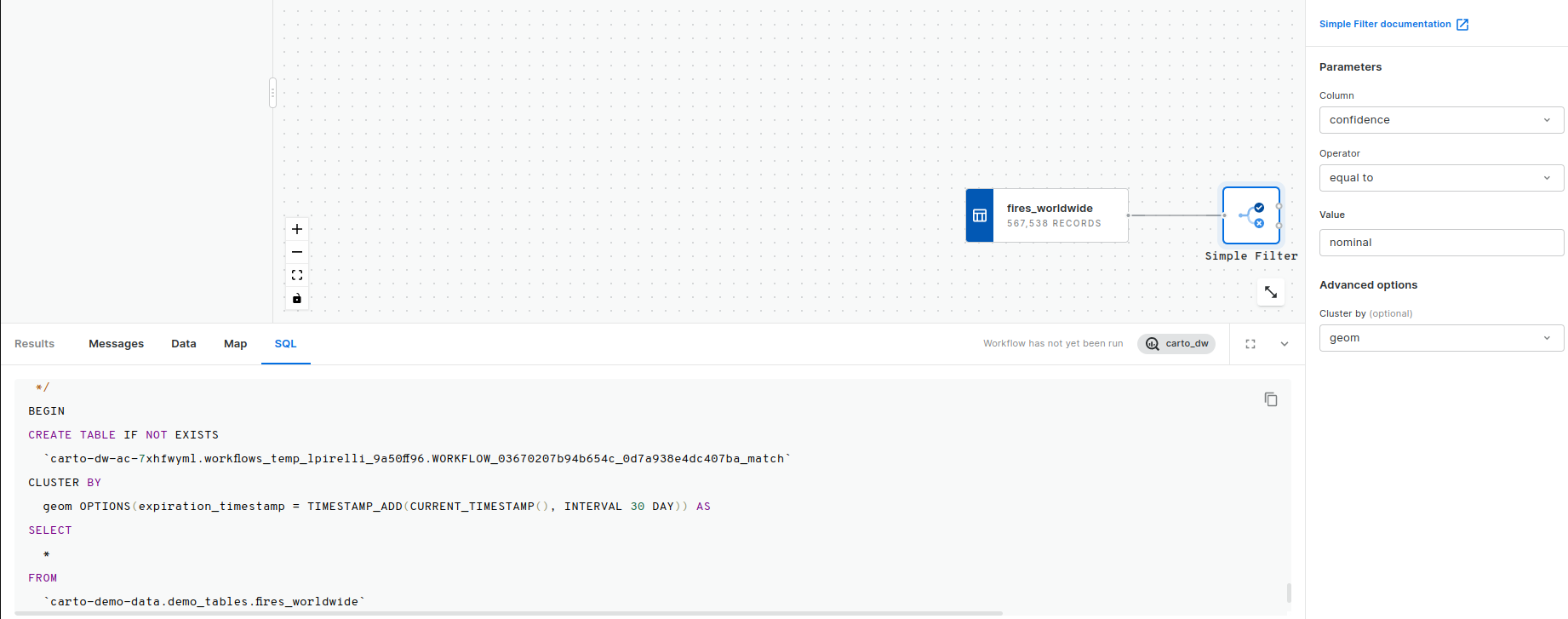Zoom out of the workflow canvas
The width and height of the screenshot is (1568, 619).
pyautogui.click(x=297, y=252)
